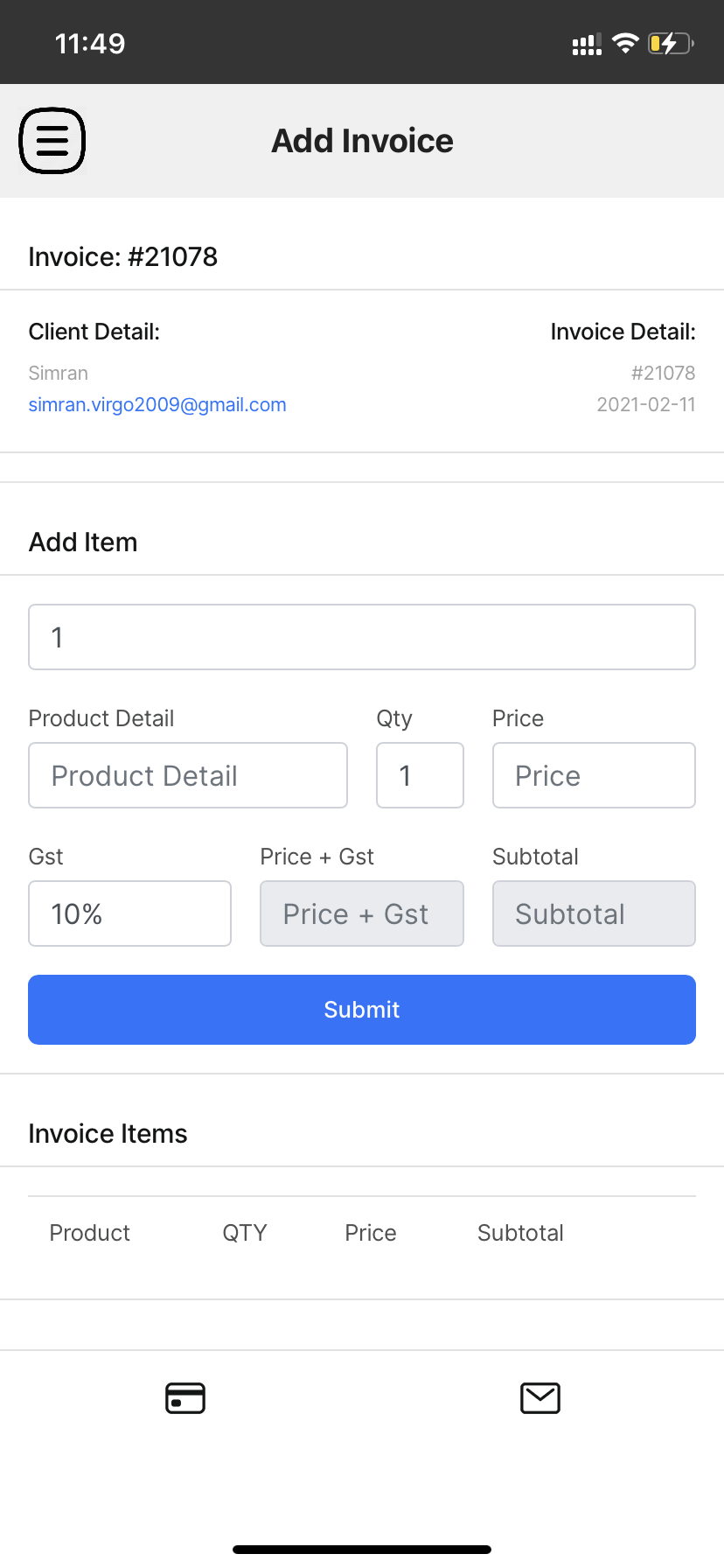Tap the envelope mail icon
Viewport: 724px width, 1568px height.
(x=540, y=1398)
